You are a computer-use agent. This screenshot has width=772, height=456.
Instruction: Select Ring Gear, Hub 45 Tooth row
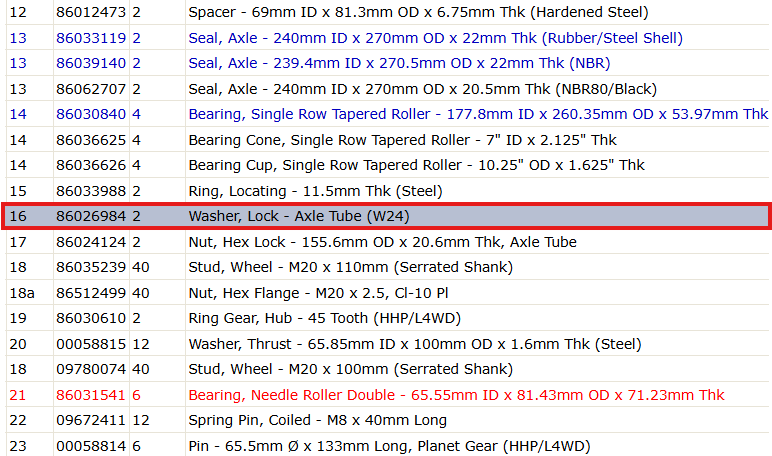click(x=387, y=318)
